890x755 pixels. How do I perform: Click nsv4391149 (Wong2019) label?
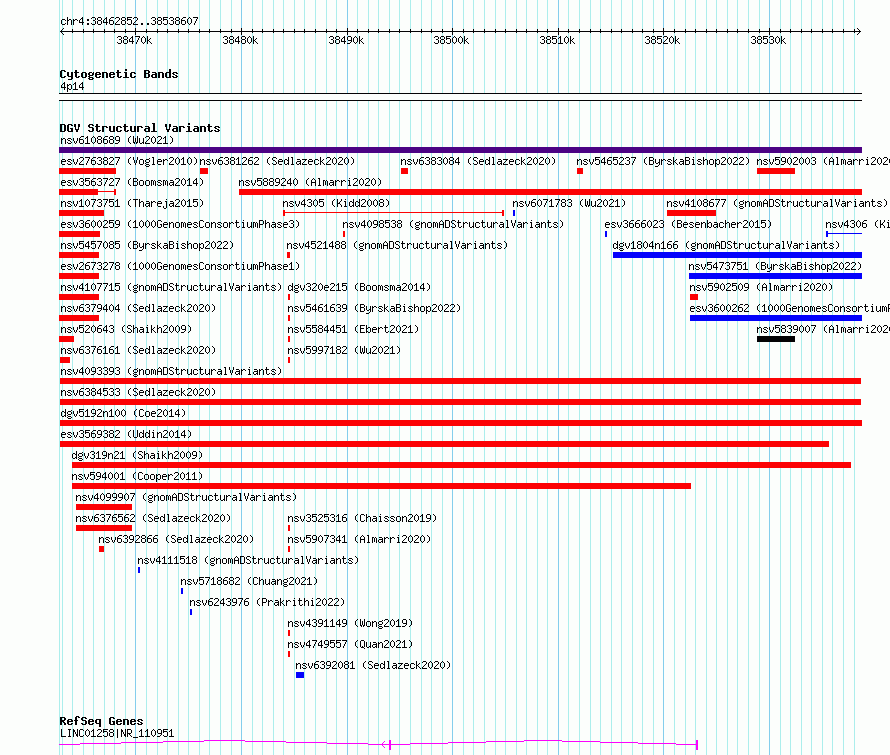point(350,623)
